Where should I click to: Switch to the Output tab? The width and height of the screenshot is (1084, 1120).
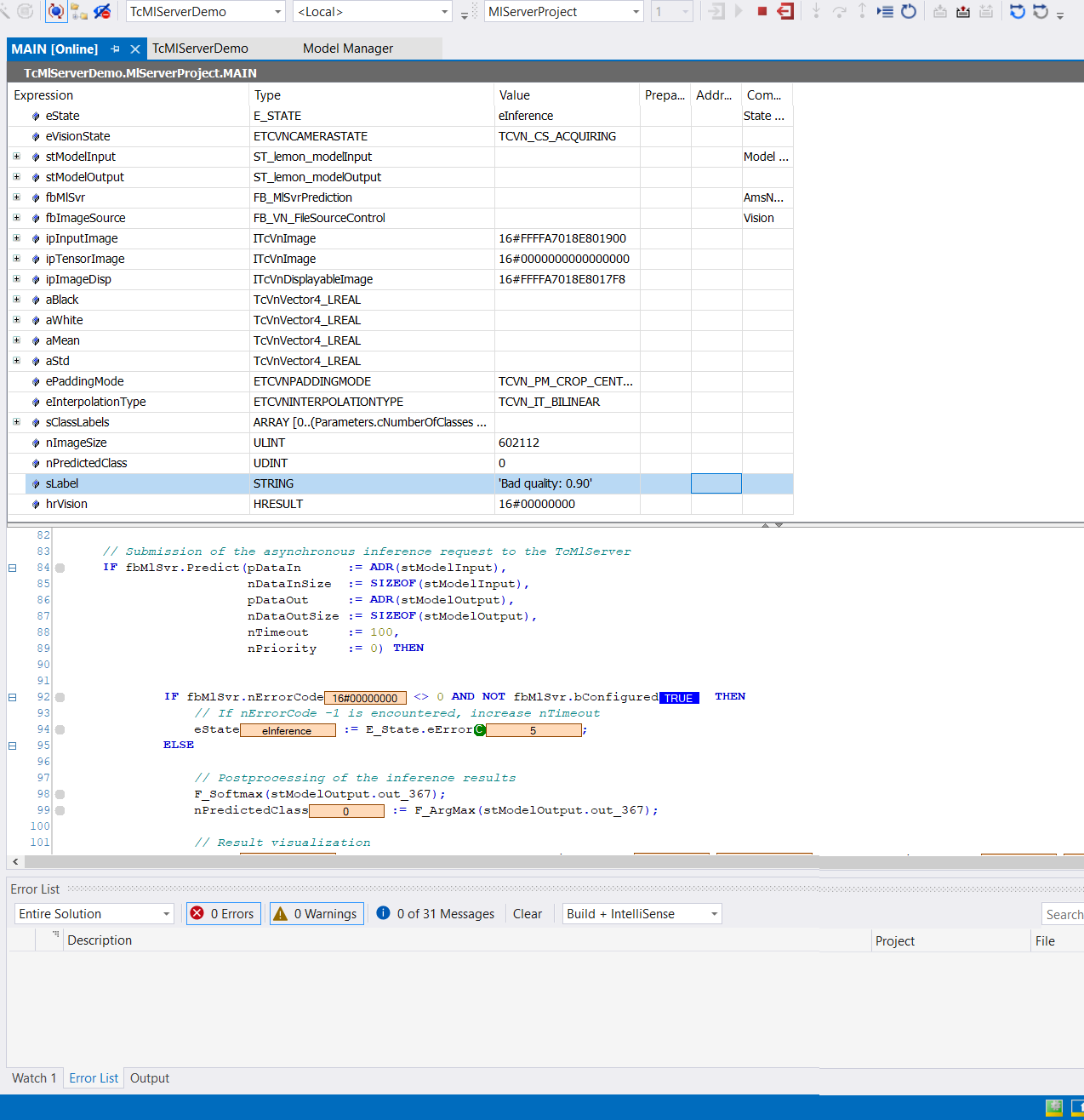[150, 1077]
